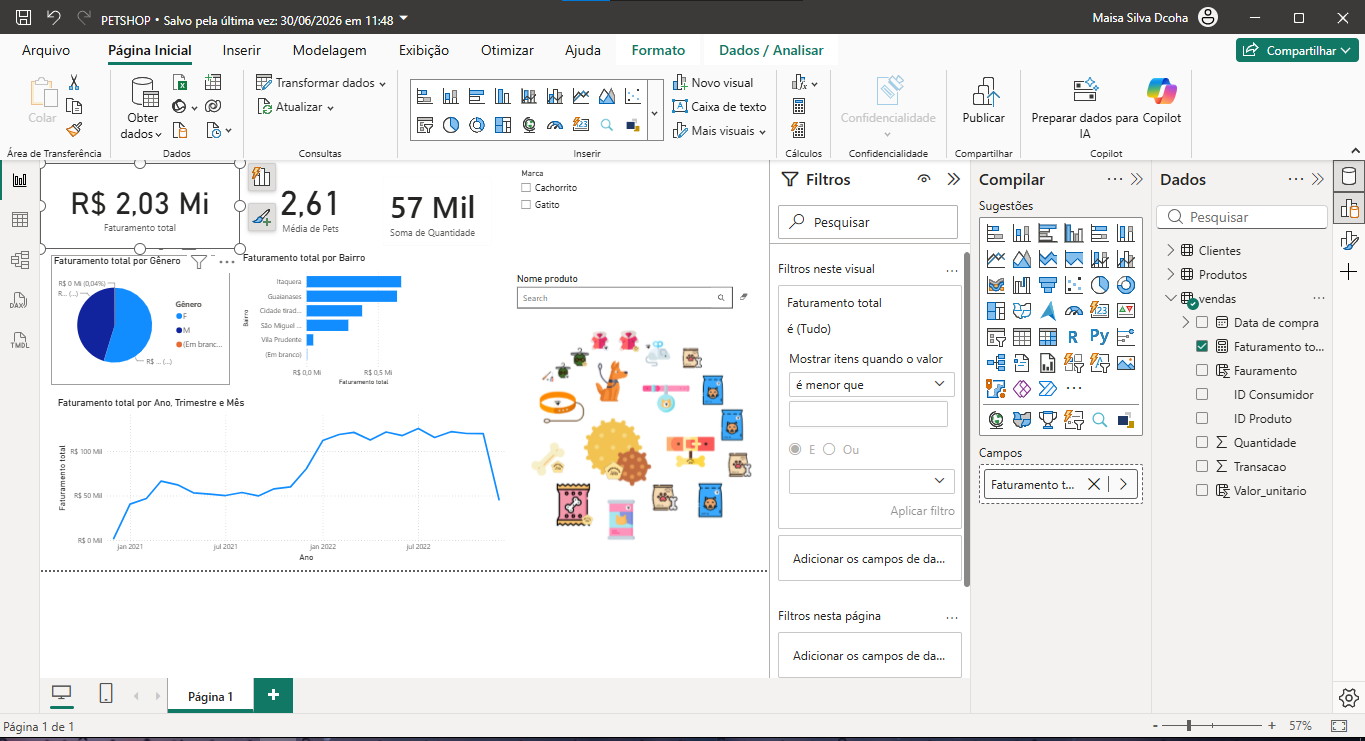Image resolution: width=1365 pixels, height=741 pixels.
Task: Enable the Quantidade field checkbox
Action: (x=1202, y=442)
